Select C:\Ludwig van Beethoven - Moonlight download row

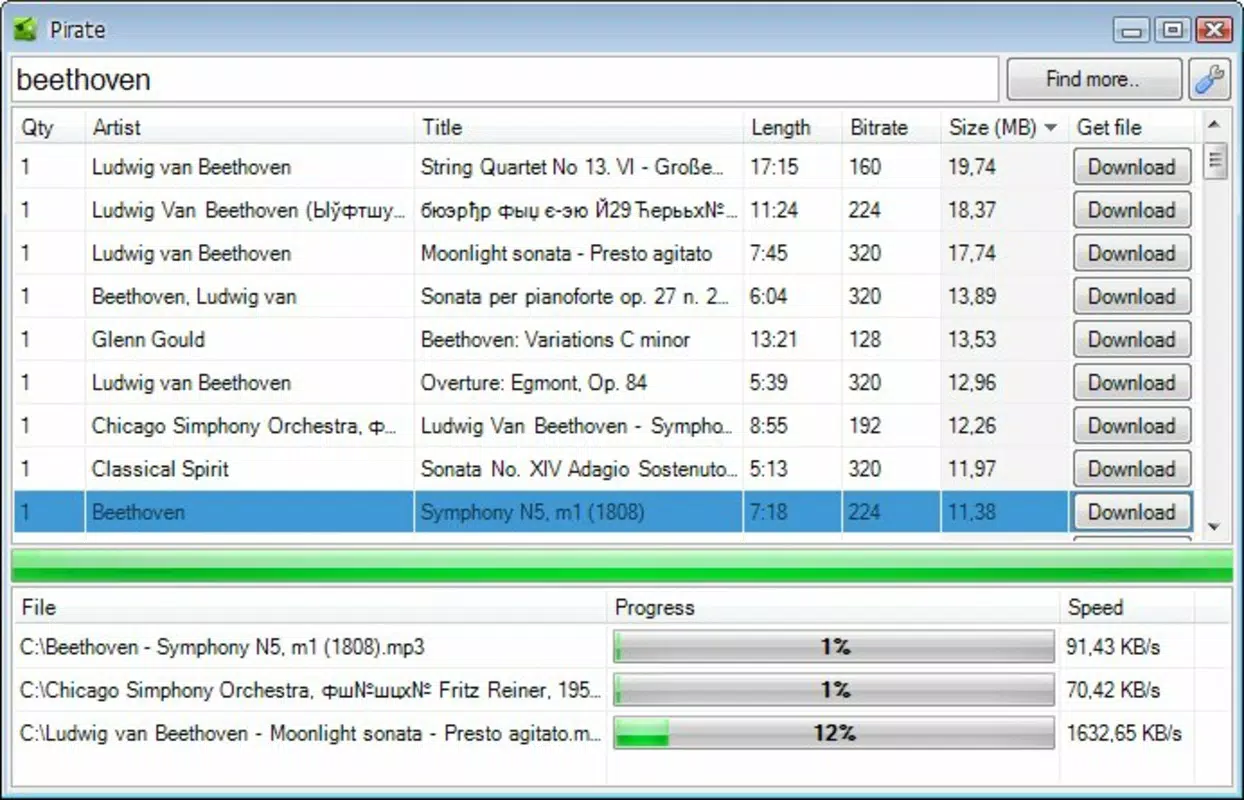(621, 733)
